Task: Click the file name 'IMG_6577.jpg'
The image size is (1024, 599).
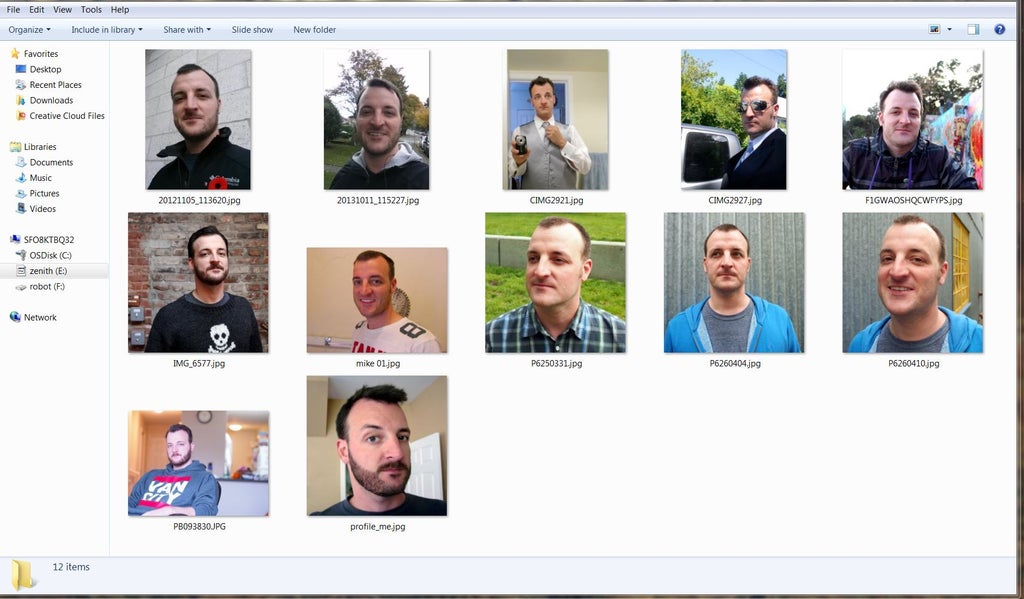Action: (199, 363)
